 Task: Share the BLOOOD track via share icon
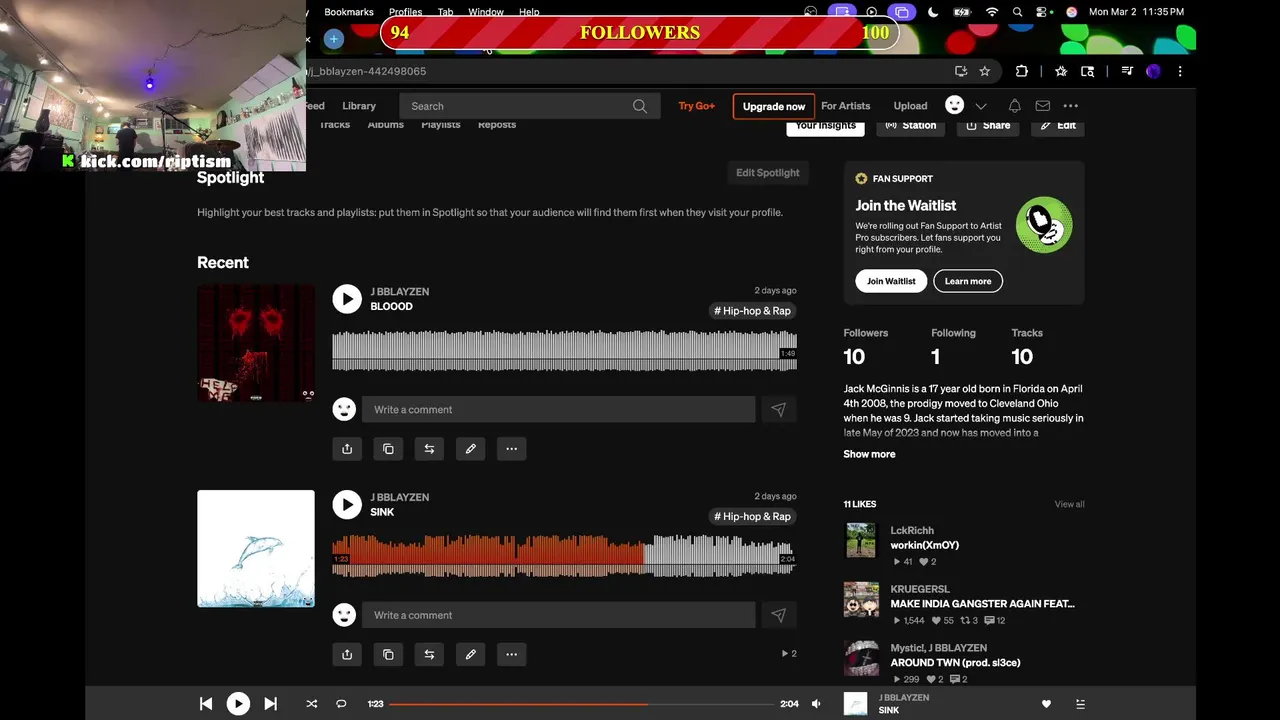click(x=347, y=449)
